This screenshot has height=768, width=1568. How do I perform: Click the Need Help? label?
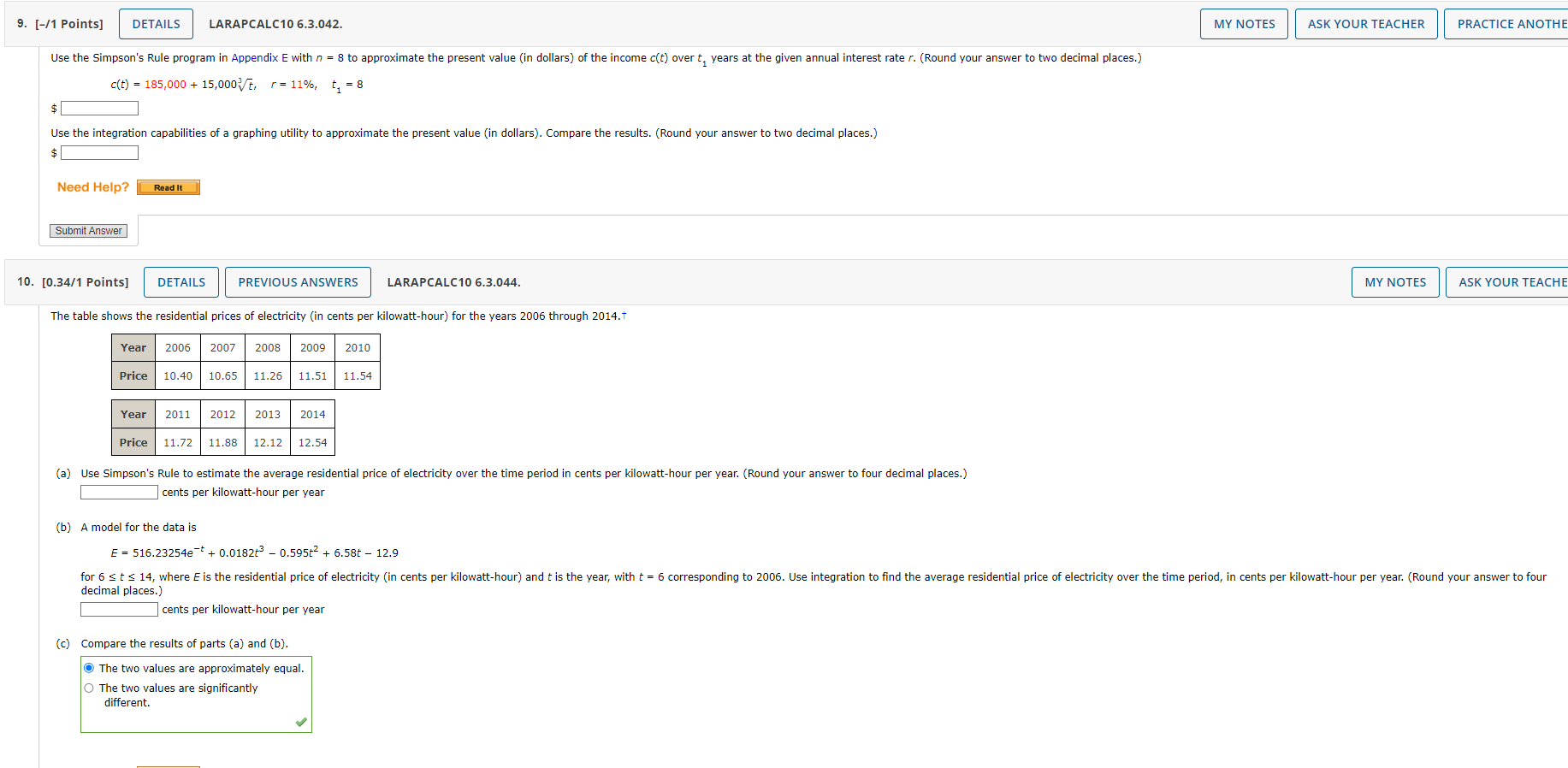click(x=92, y=186)
